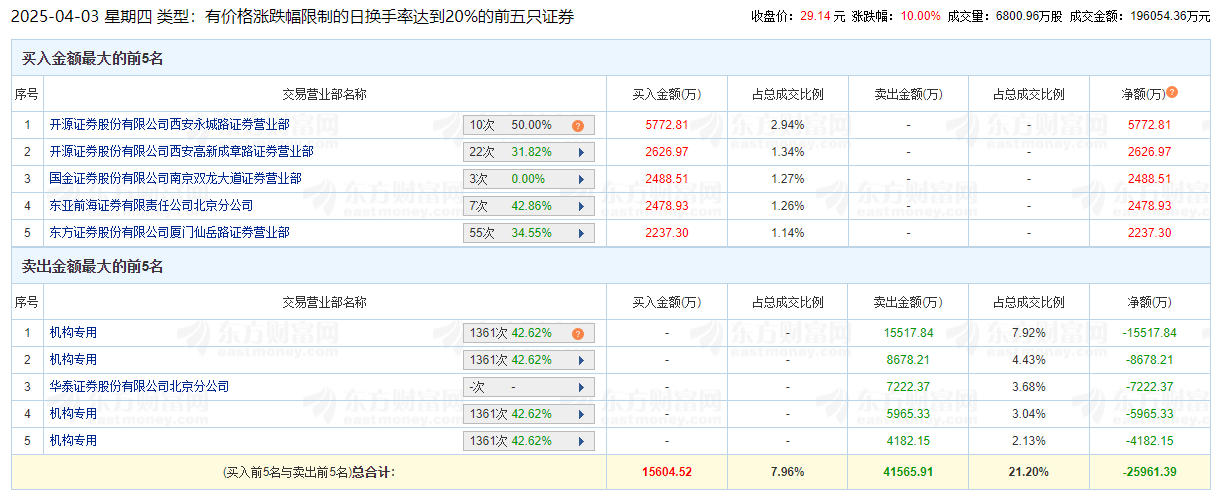Viewport: 1220px width, 499px height.
Task: Click 10次 50.00% statistics box
Action: pyautogui.click(x=529, y=126)
